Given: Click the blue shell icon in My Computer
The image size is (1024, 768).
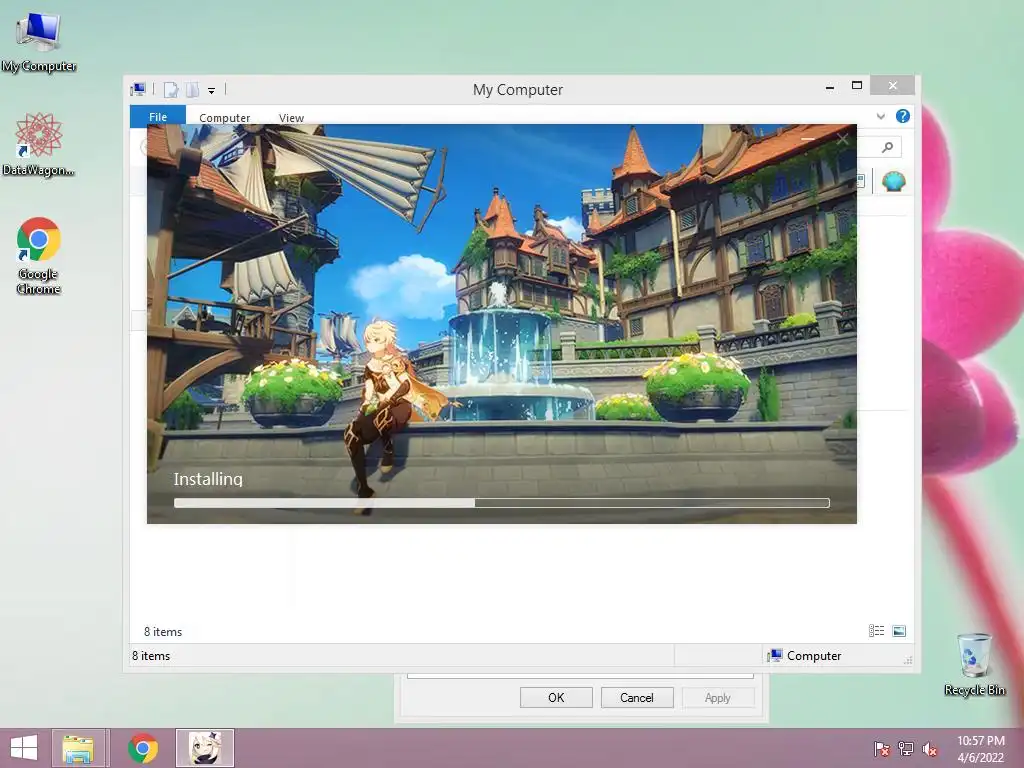Looking at the screenshot, I should pyautogui.click(x=893, y=181).
